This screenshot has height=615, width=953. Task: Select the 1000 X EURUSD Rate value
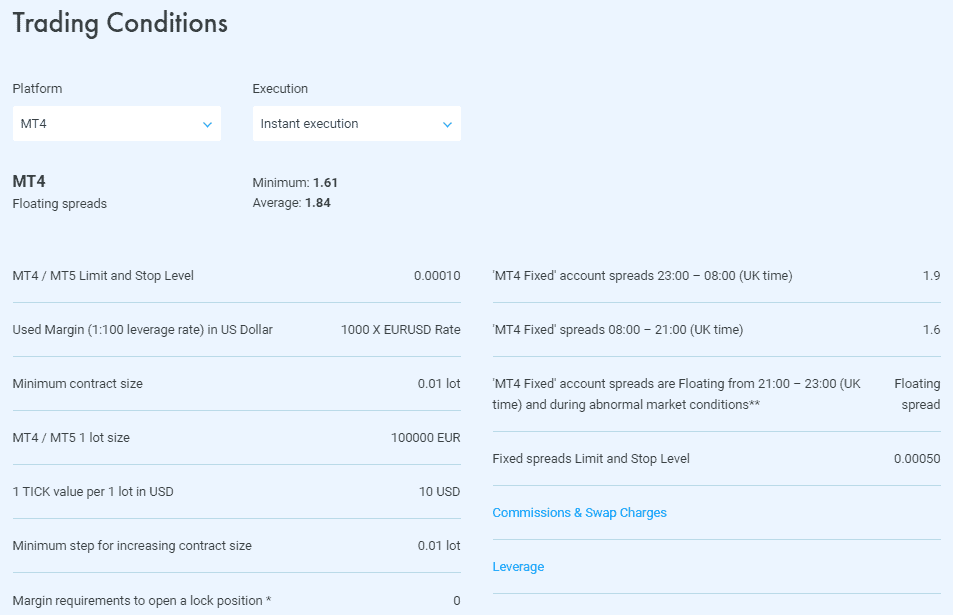point(401,330)
